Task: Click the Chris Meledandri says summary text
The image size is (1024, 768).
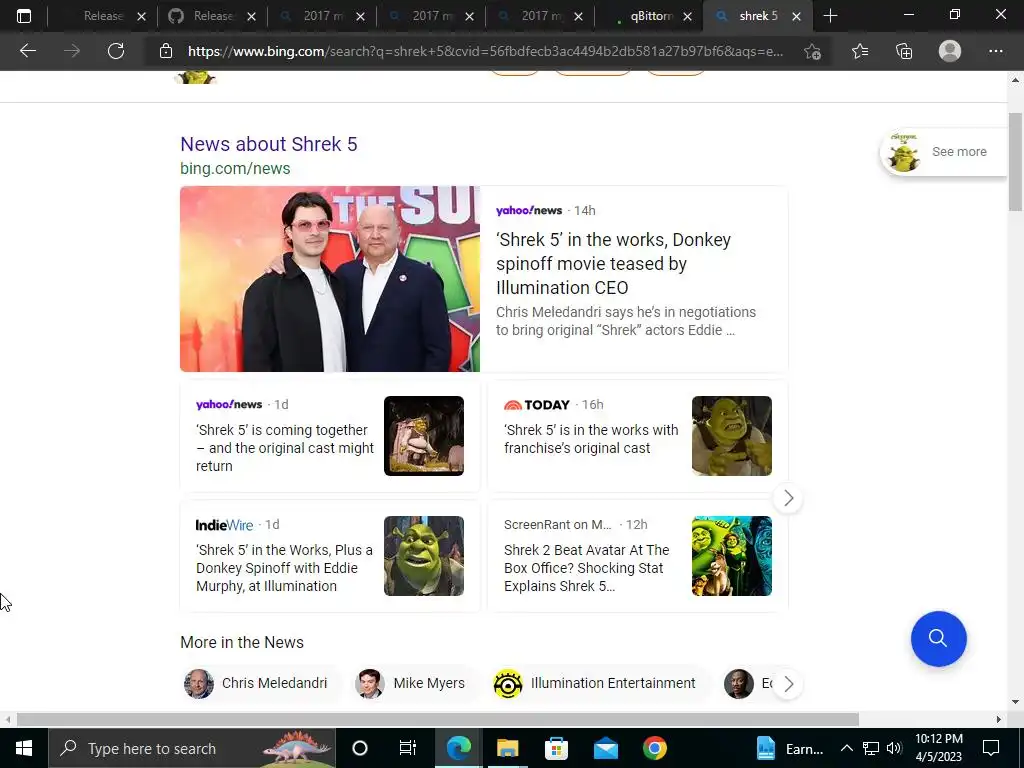Action: point(625,321)
